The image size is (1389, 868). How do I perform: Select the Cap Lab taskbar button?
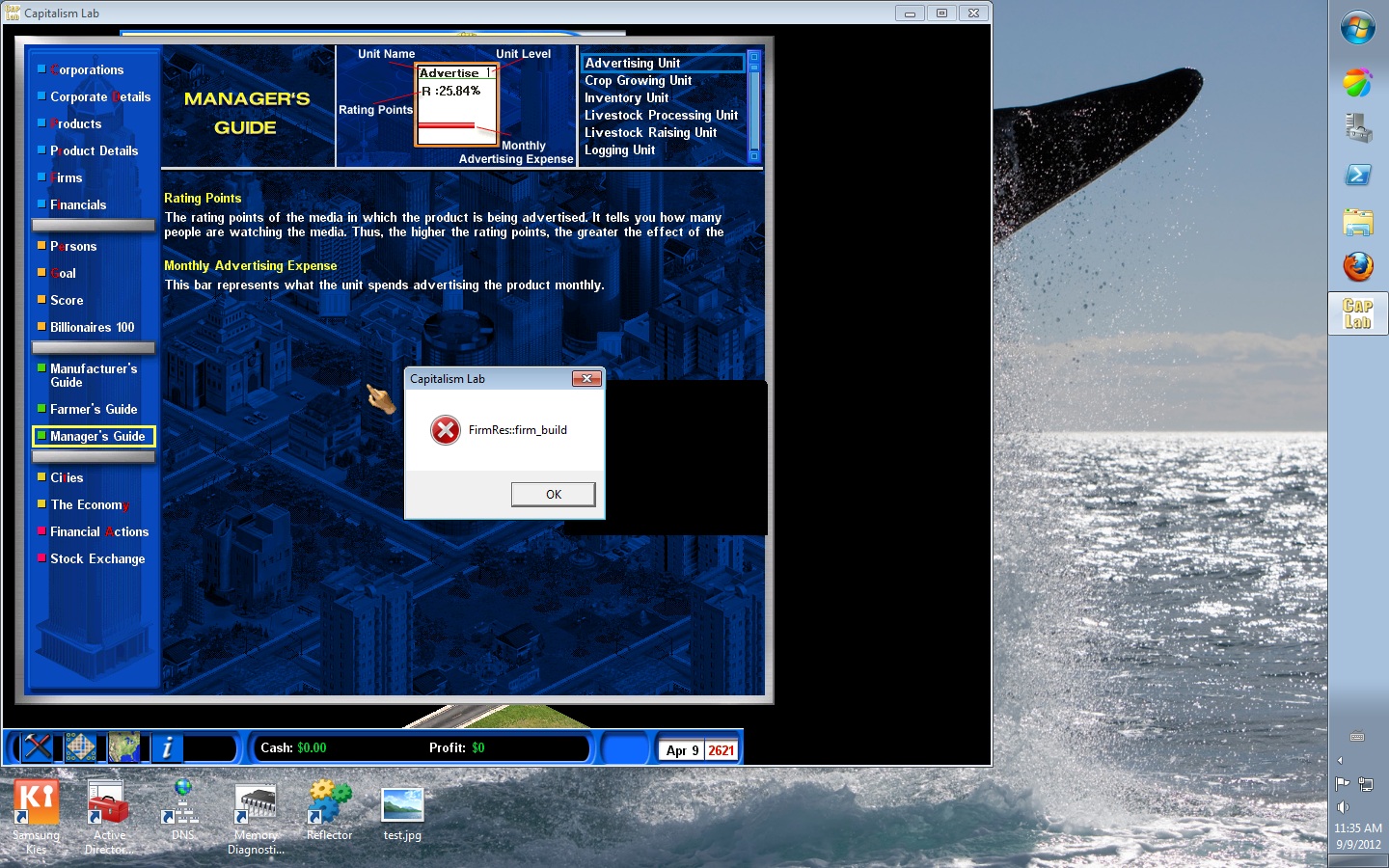pos(1358,313)
